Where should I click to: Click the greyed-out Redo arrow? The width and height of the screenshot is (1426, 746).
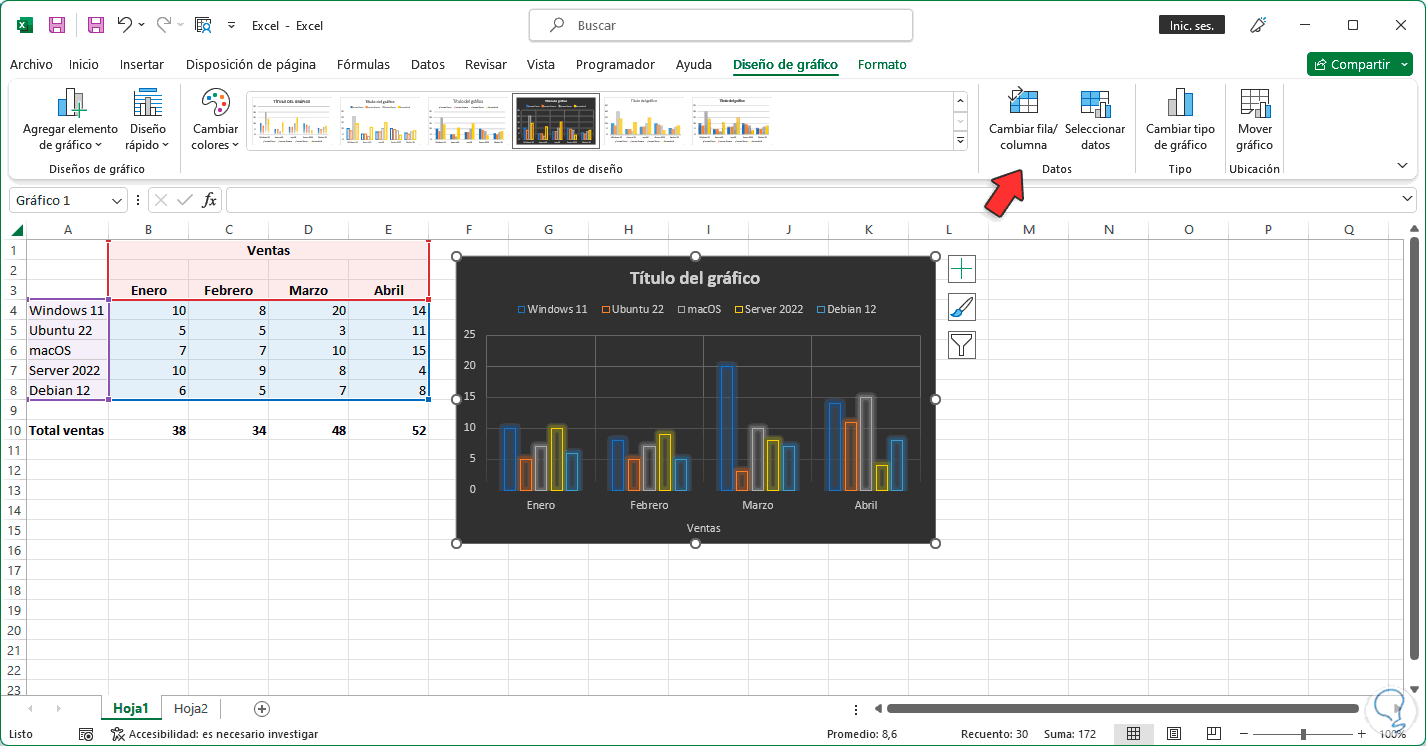pyautogui.click(x=164, y=25)
